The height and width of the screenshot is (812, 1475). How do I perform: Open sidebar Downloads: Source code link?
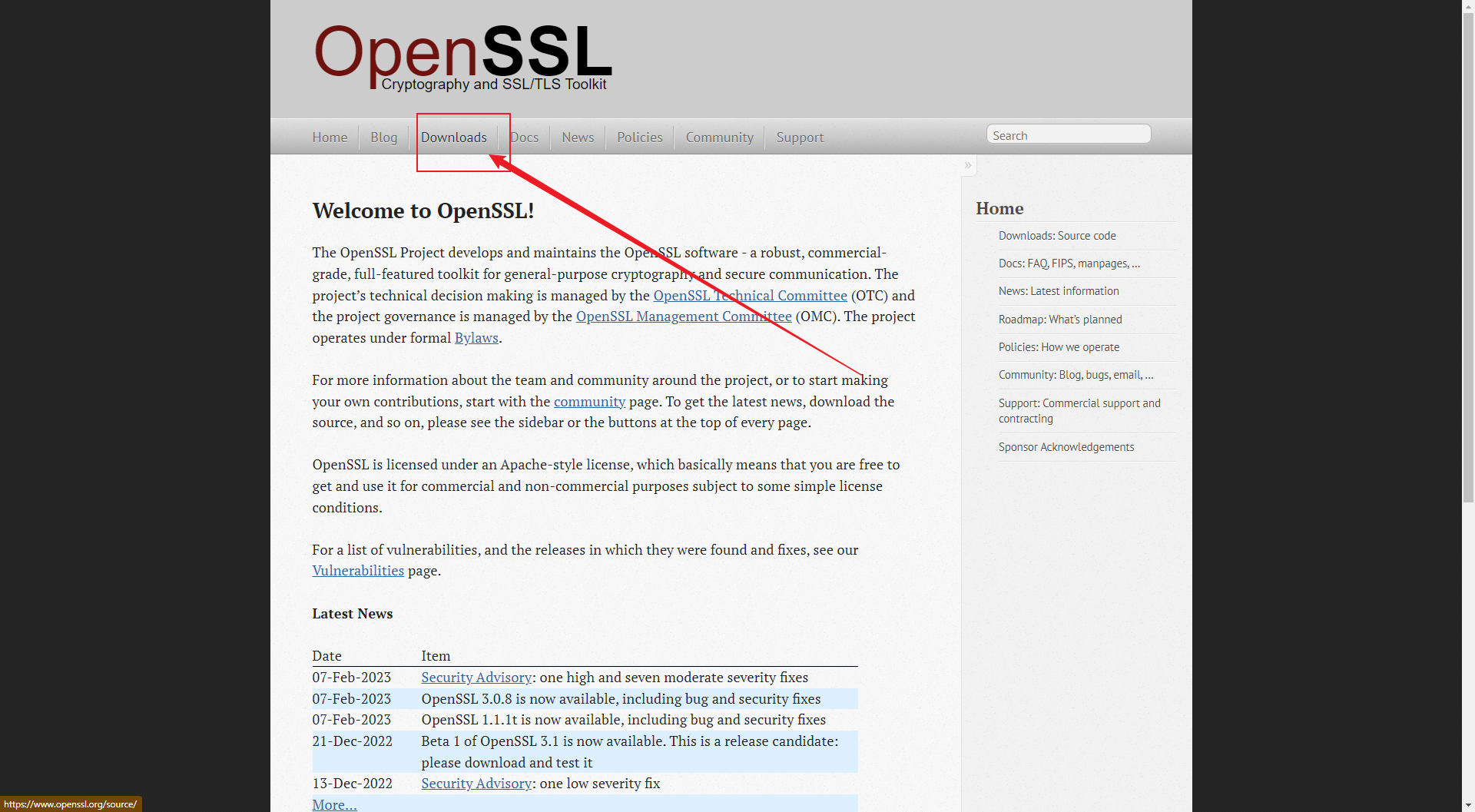[1057, 236]
